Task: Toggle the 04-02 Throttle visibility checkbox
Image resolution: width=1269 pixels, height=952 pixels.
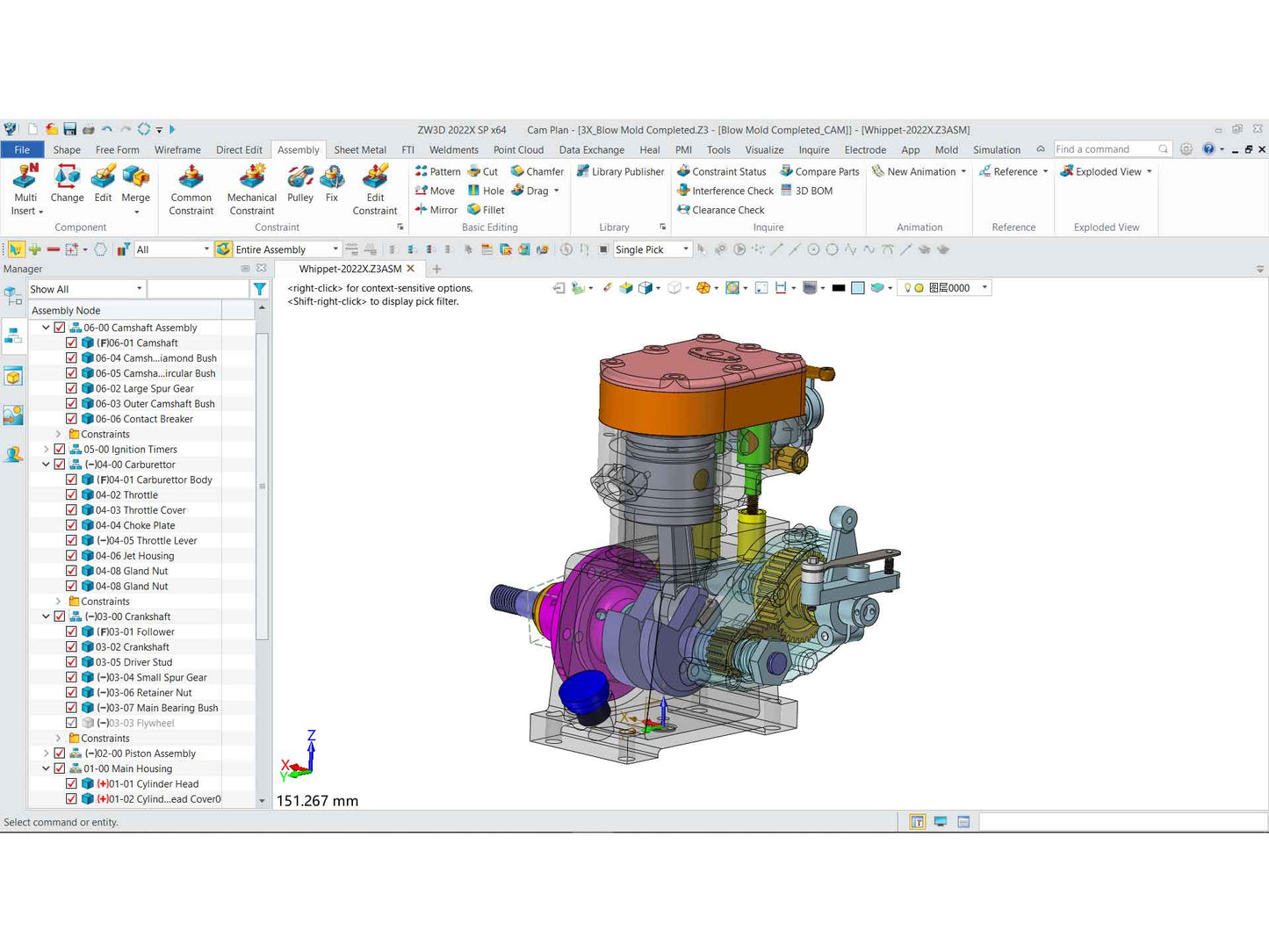Action: click(x=71, y=494)
